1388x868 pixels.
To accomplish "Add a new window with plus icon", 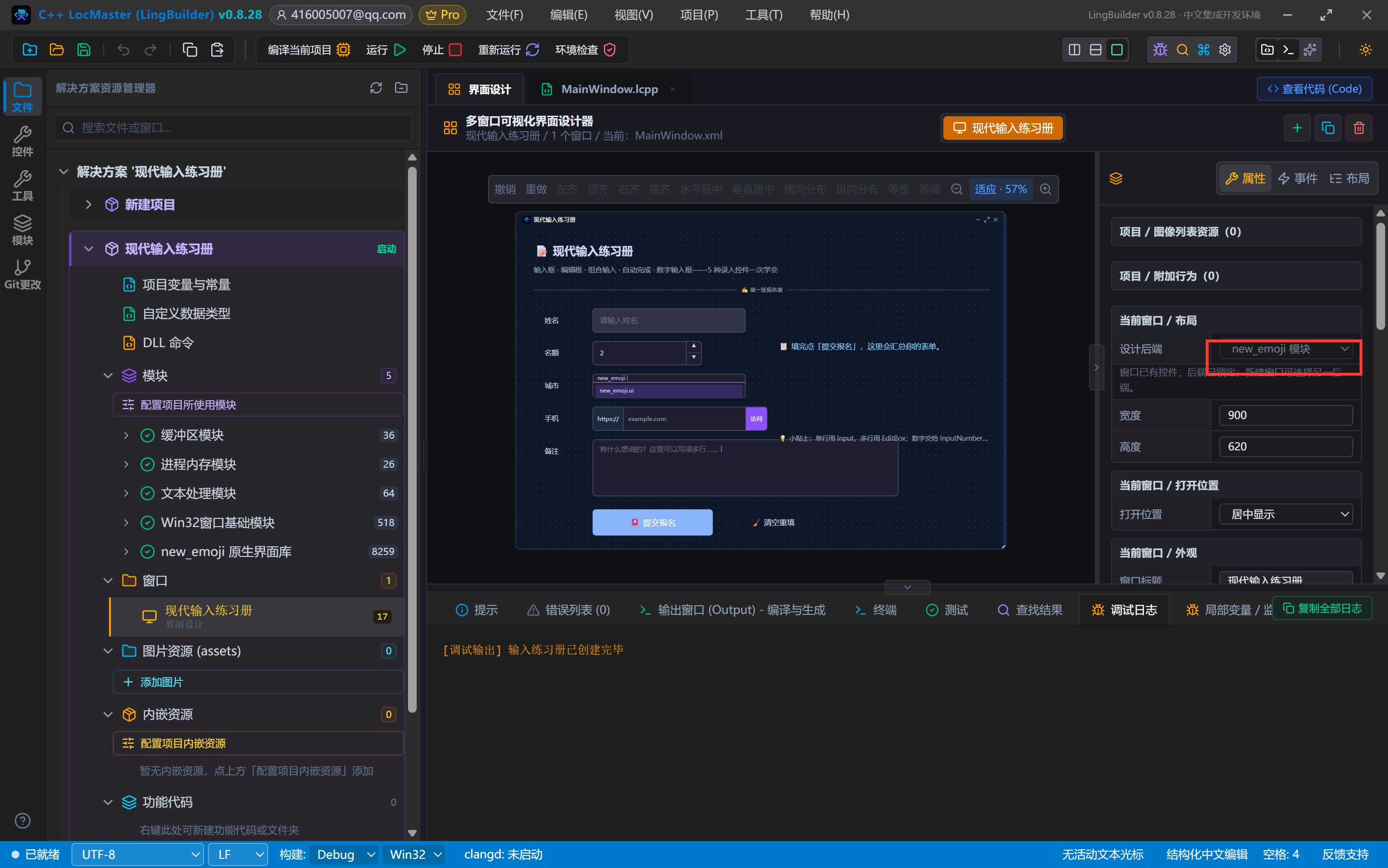I will (1297, 128).
